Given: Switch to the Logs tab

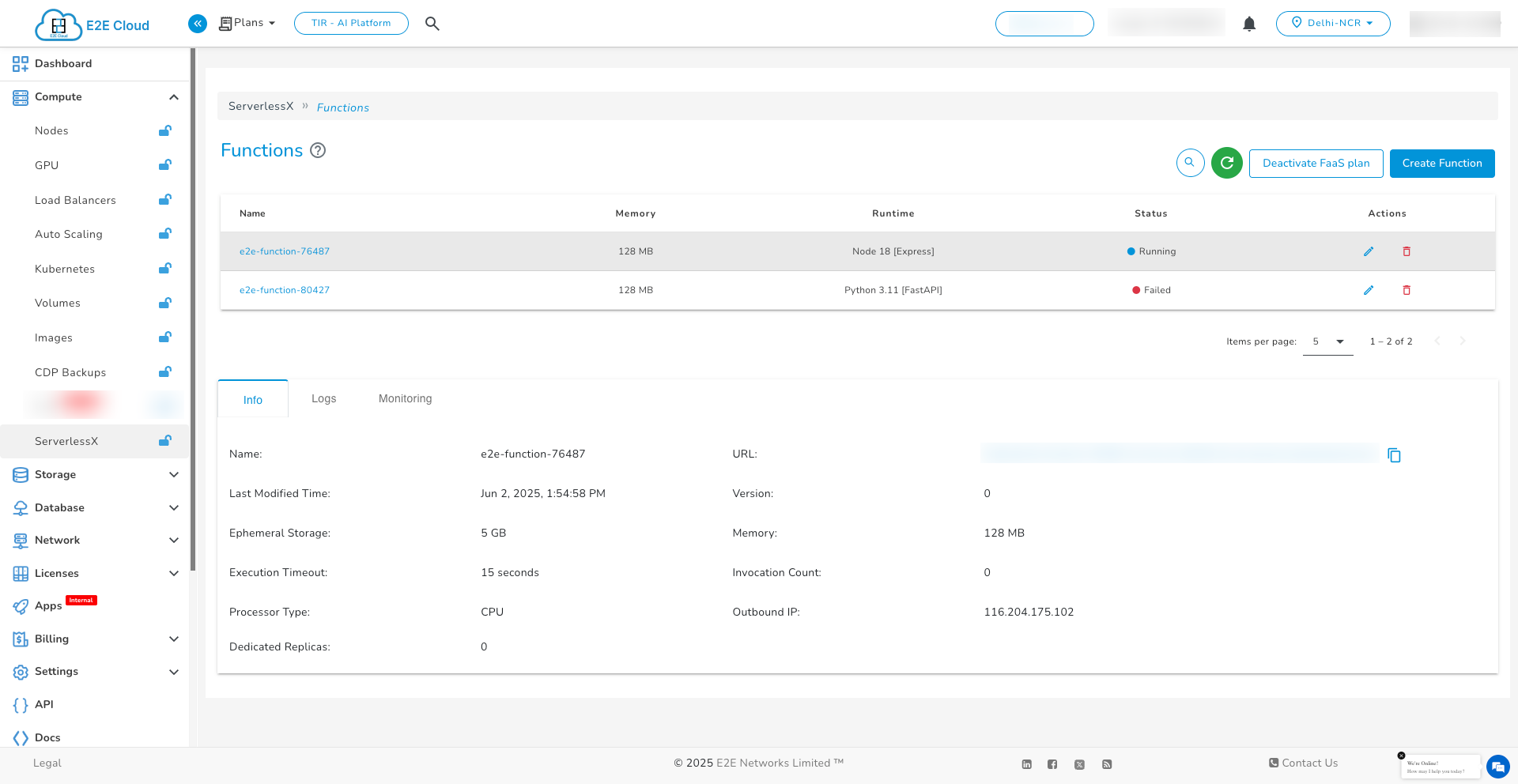Looking at the screenshot, I should coord(323,398).
